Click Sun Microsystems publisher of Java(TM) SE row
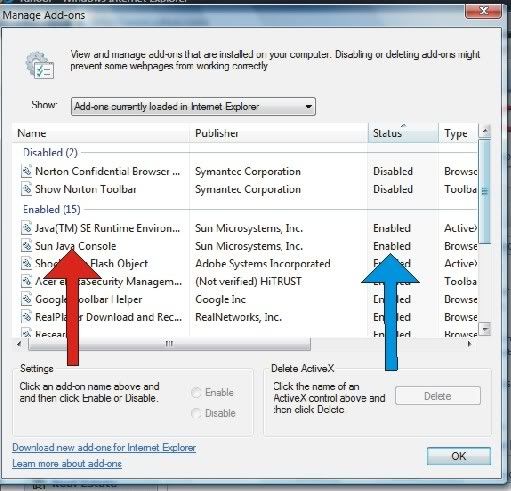511x491 pixels. [249, 228]
